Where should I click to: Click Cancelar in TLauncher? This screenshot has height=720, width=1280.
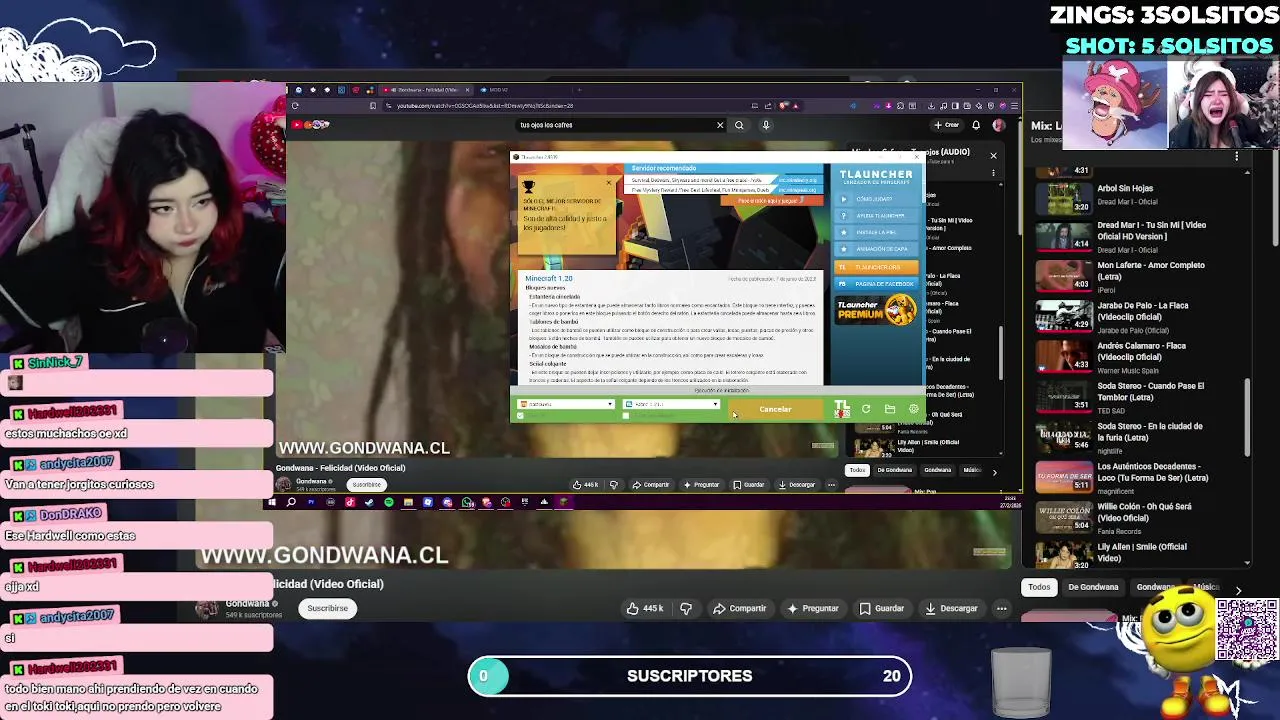pyautogui.click(x=775, y=409)
